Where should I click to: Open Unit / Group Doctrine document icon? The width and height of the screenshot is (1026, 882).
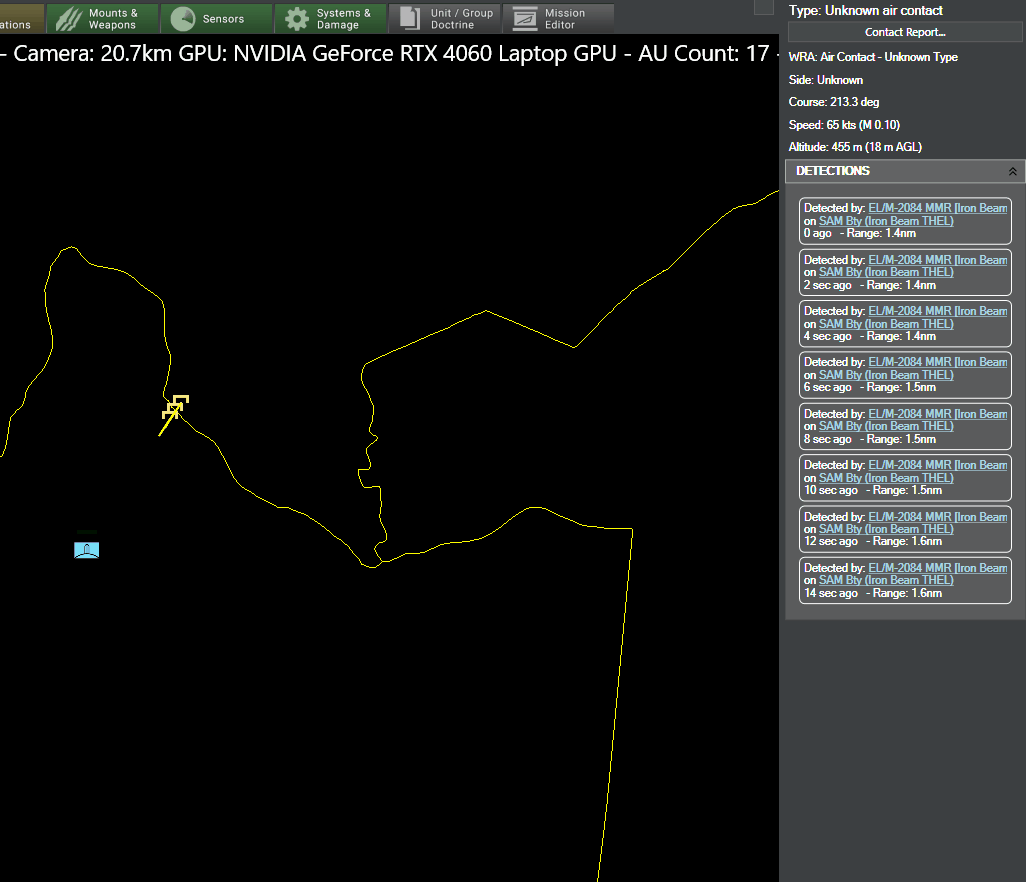click(410, 18)
